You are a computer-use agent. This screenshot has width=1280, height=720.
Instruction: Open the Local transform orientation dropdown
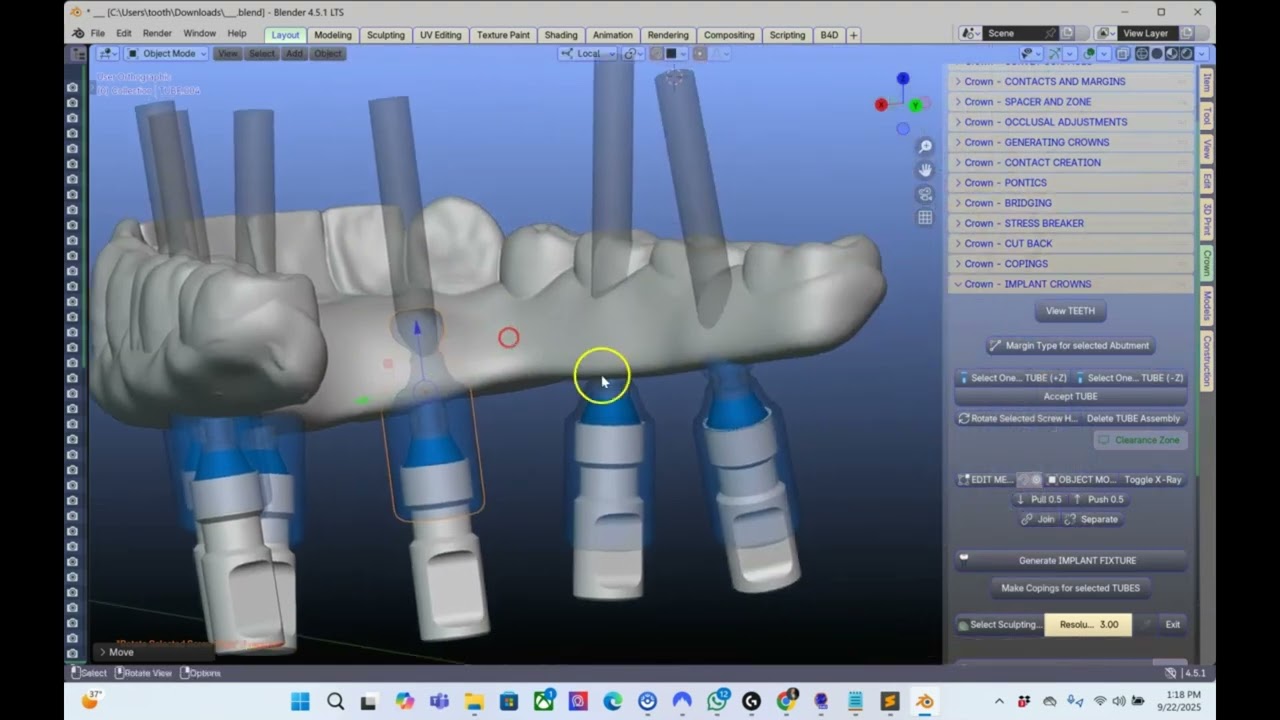pos(587,54)
